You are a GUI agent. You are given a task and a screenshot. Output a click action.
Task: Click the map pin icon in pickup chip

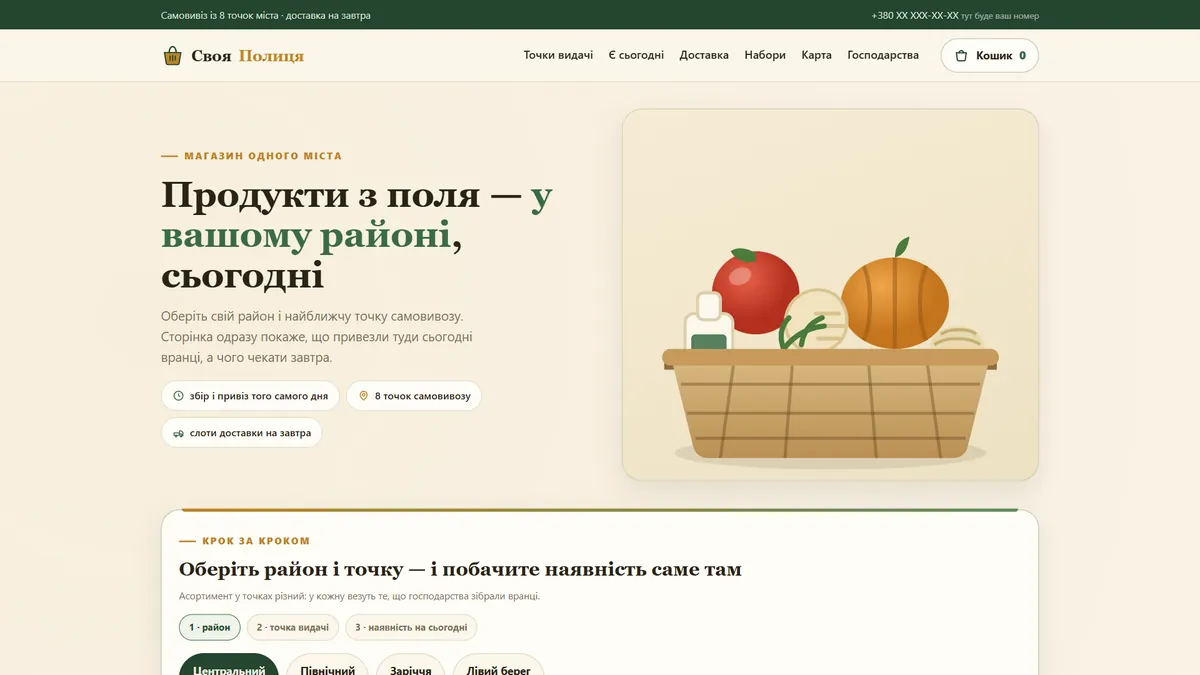click(x=364, y=396)
